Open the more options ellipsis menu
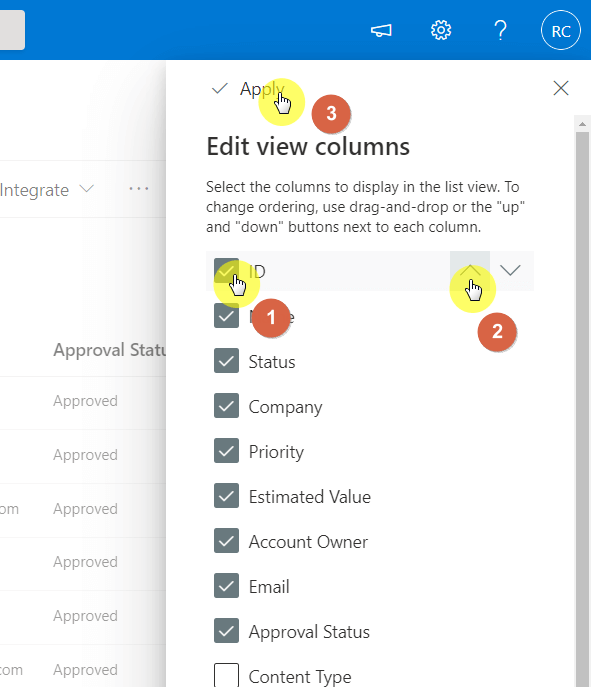 (139, 189)
